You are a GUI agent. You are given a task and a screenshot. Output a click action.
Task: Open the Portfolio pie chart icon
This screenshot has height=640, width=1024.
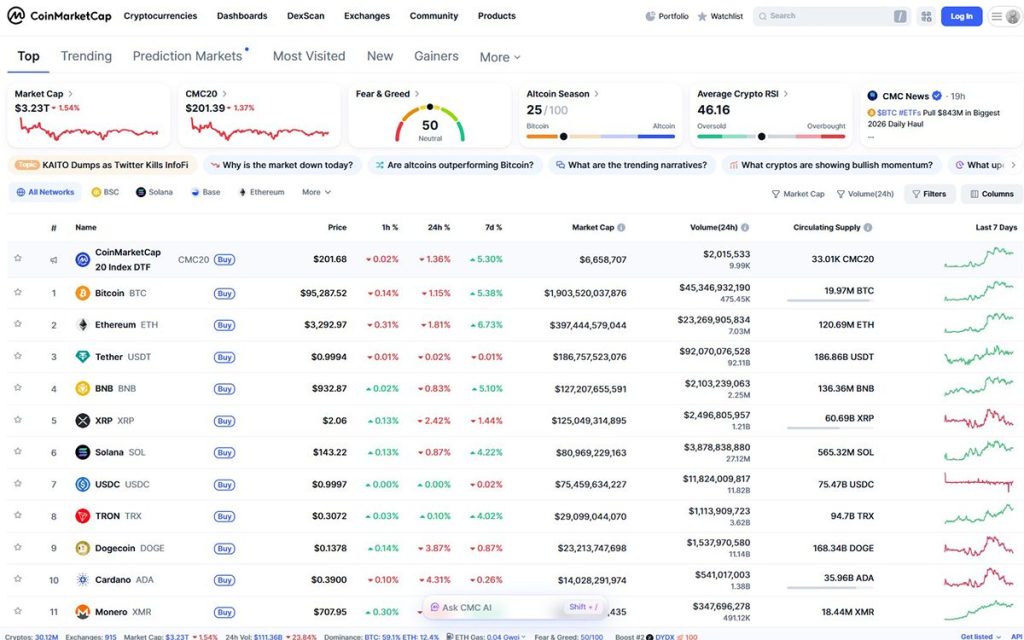(651, 16)
